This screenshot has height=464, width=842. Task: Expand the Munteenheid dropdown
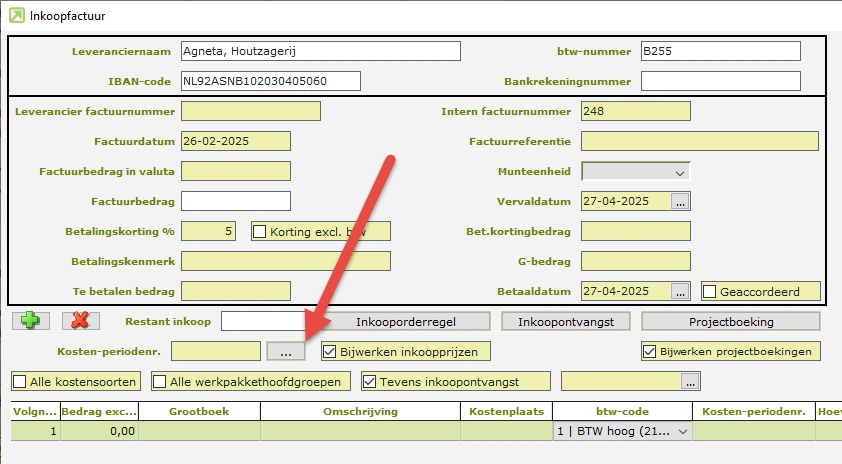[681, 171]
